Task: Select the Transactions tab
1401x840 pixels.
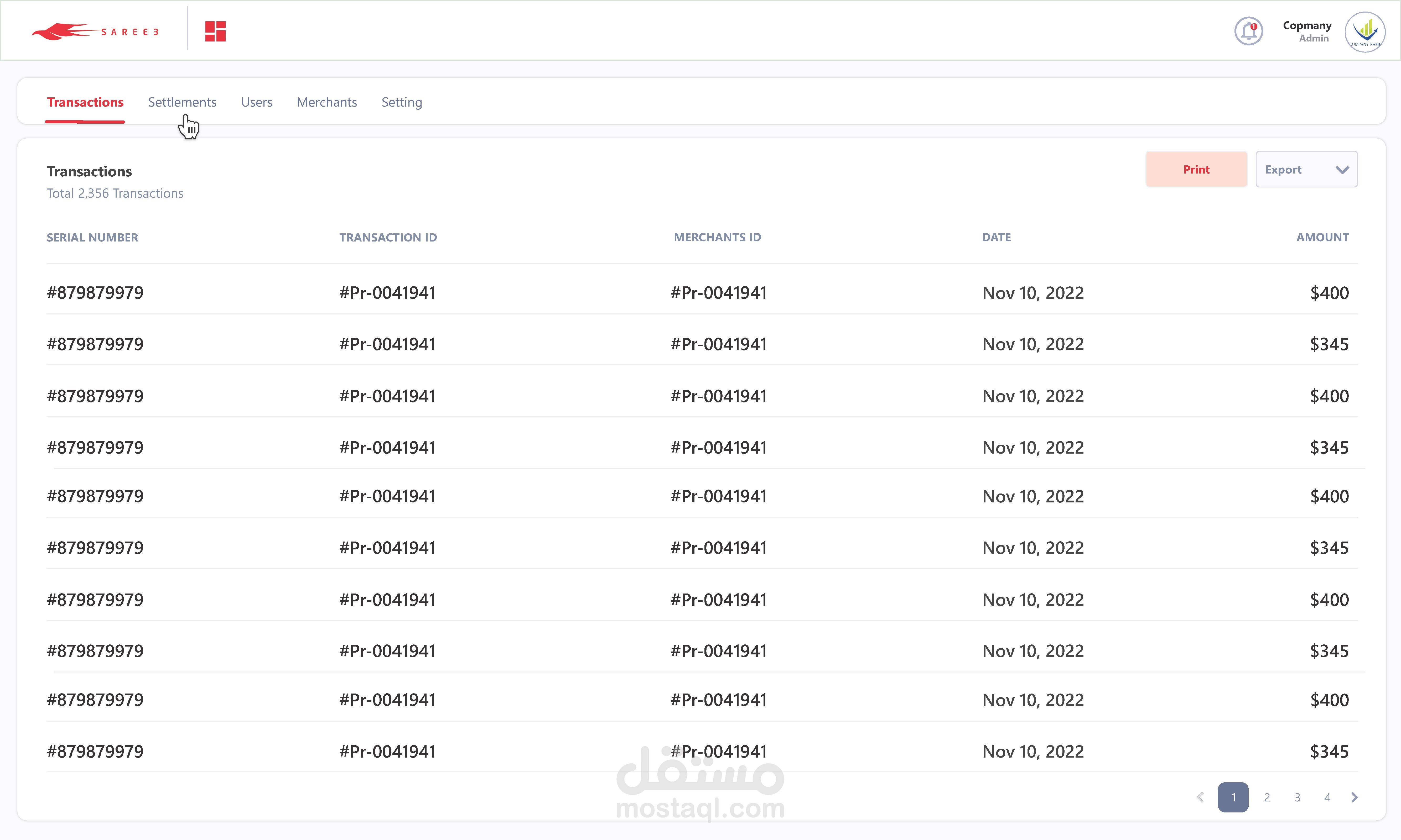Action: point(85,102)
